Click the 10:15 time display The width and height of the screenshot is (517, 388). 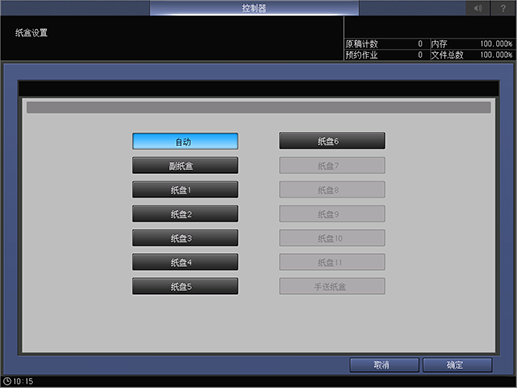[x=23, y=381]
